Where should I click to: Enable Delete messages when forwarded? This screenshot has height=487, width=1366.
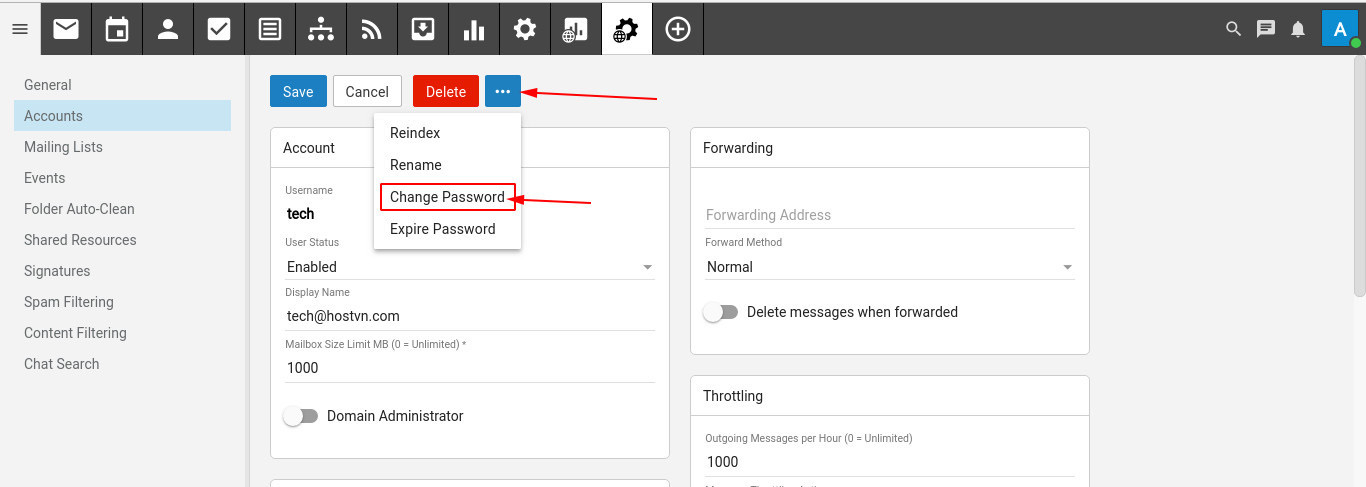[x=720, y=312]
